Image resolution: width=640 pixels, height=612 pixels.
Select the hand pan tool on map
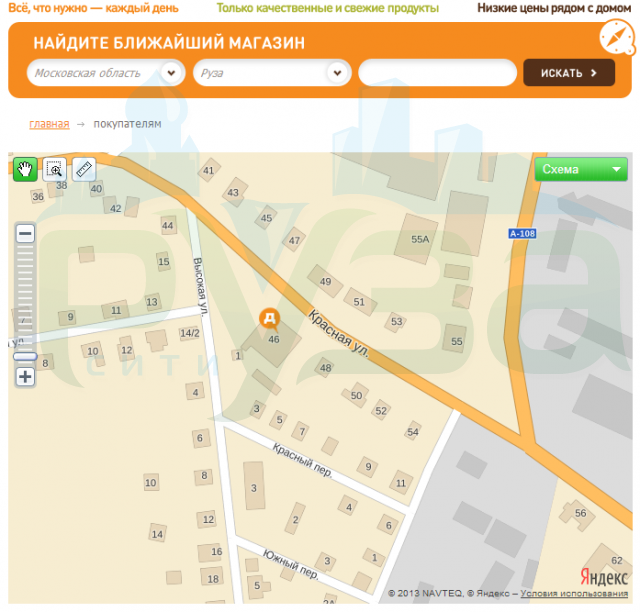pyautogui.click(x=25, y=169)
